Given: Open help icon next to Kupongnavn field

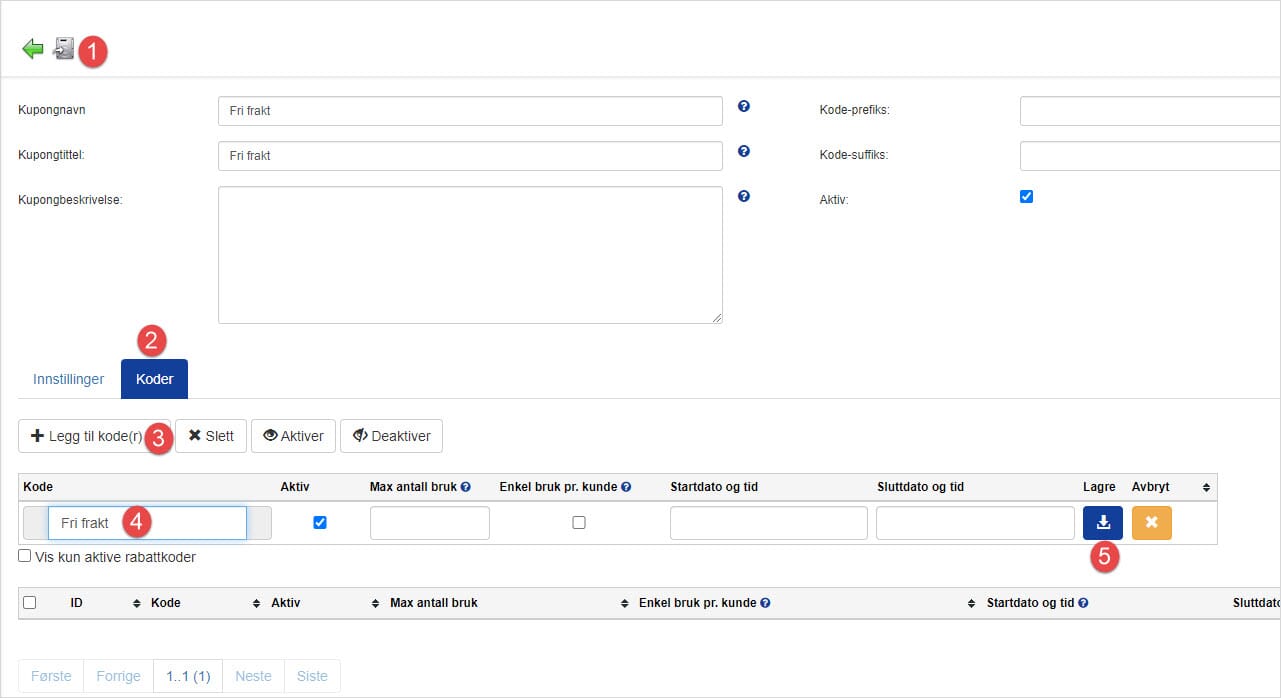Looking at the screenshot, I should point(743,106).
